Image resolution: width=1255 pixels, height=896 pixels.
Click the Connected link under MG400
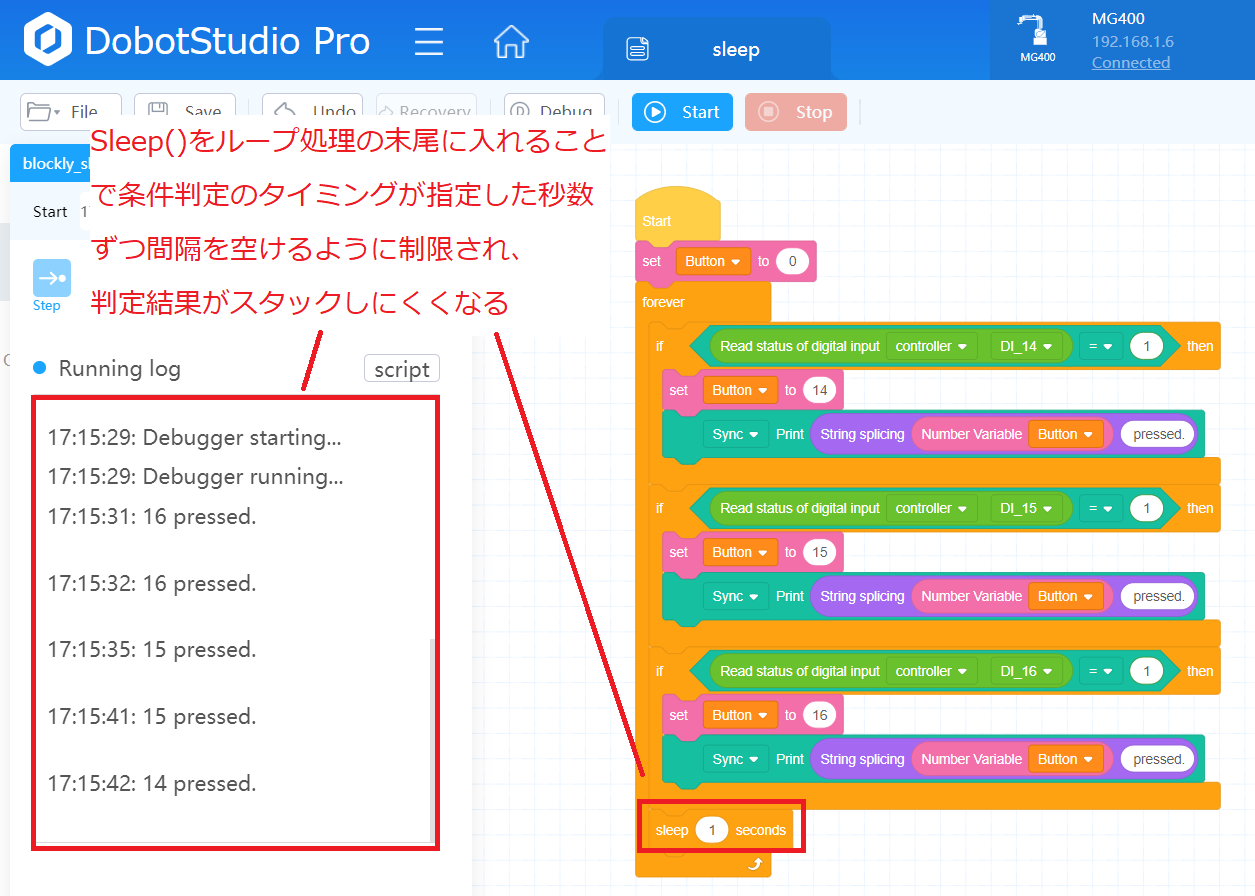[1130, 62]
